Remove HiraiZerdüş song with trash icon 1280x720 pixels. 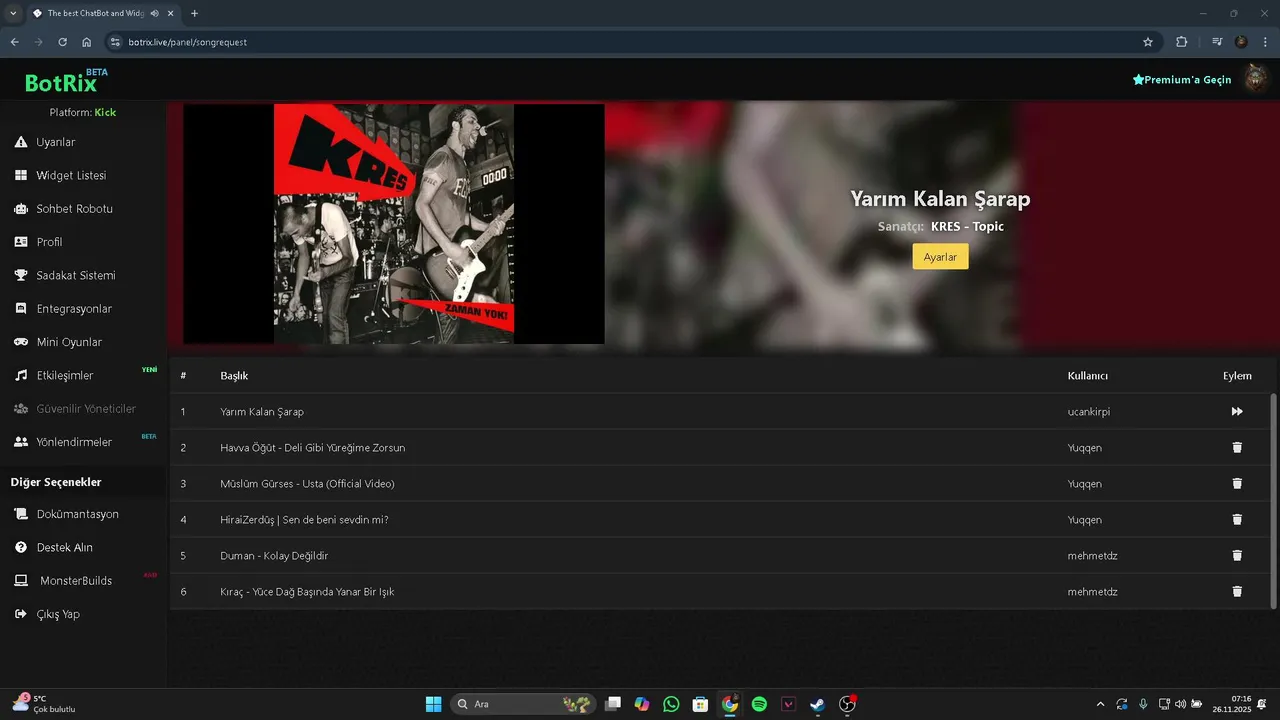[x=1237, y=520]
